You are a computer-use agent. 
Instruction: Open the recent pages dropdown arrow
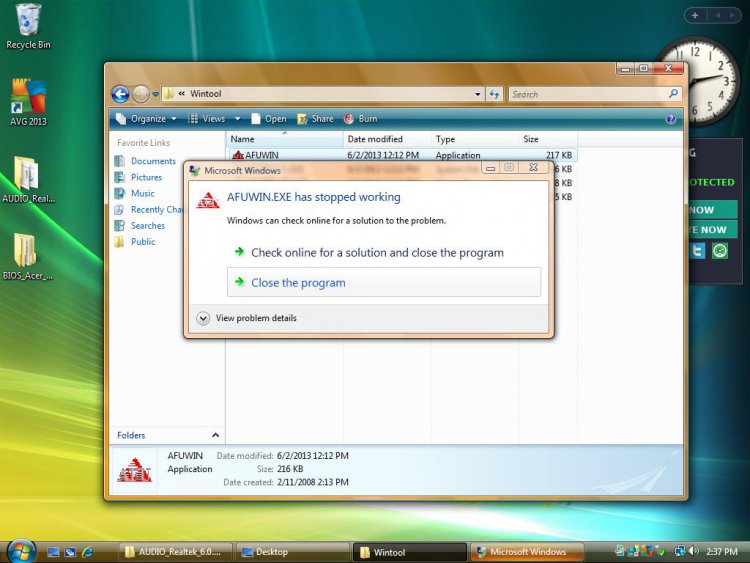155,95
